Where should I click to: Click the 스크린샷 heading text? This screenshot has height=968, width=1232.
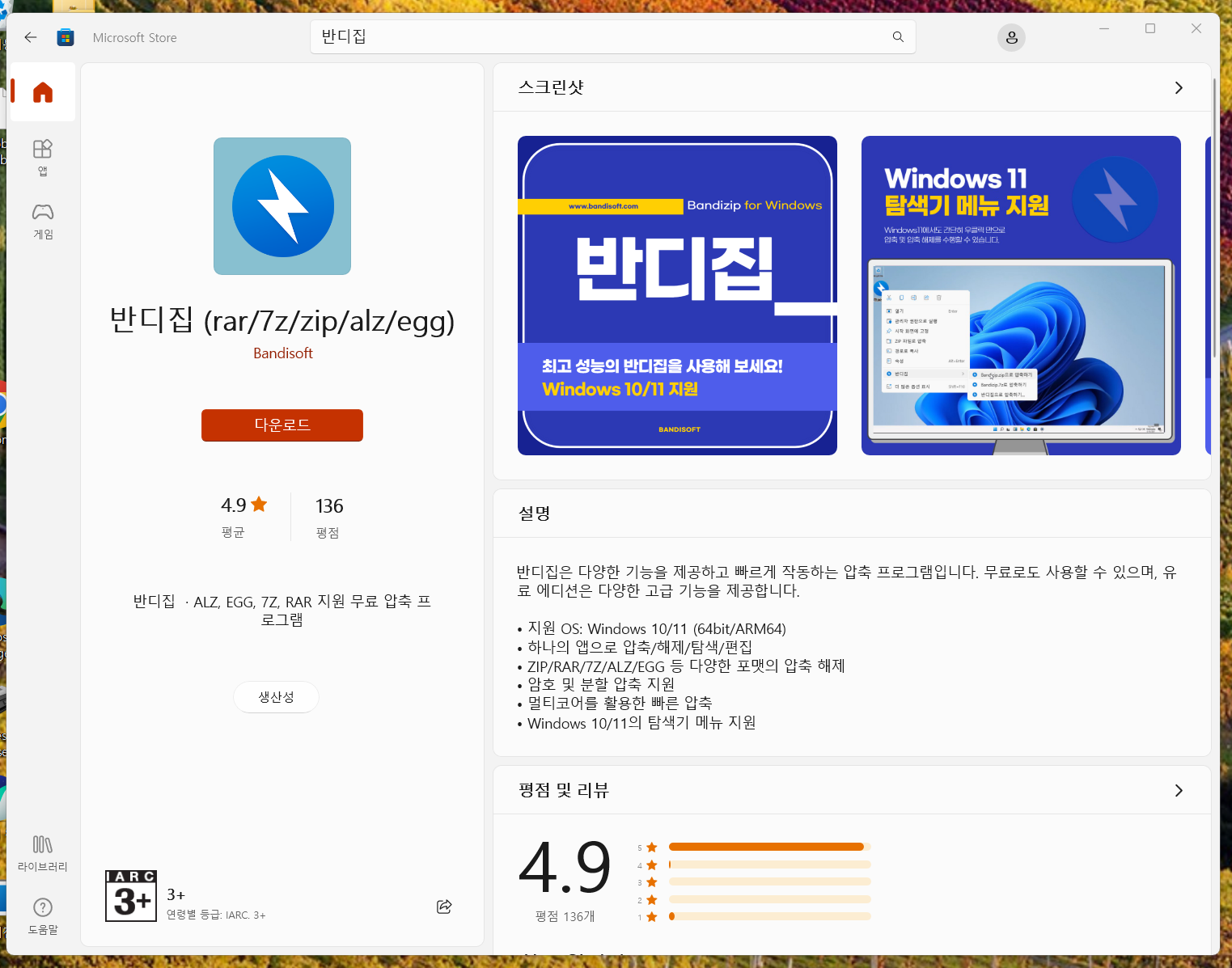click(x=551, y=87)
